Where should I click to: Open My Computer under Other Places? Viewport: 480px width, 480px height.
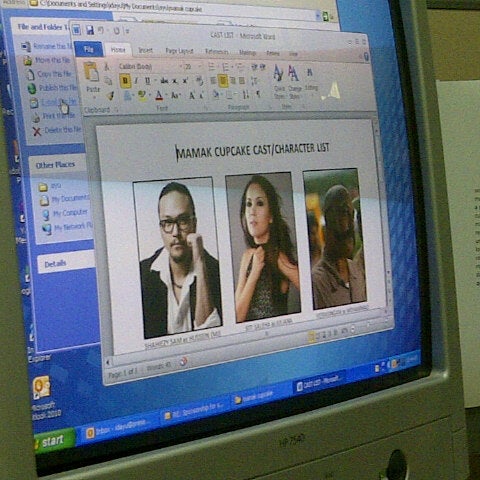point(65,213)
